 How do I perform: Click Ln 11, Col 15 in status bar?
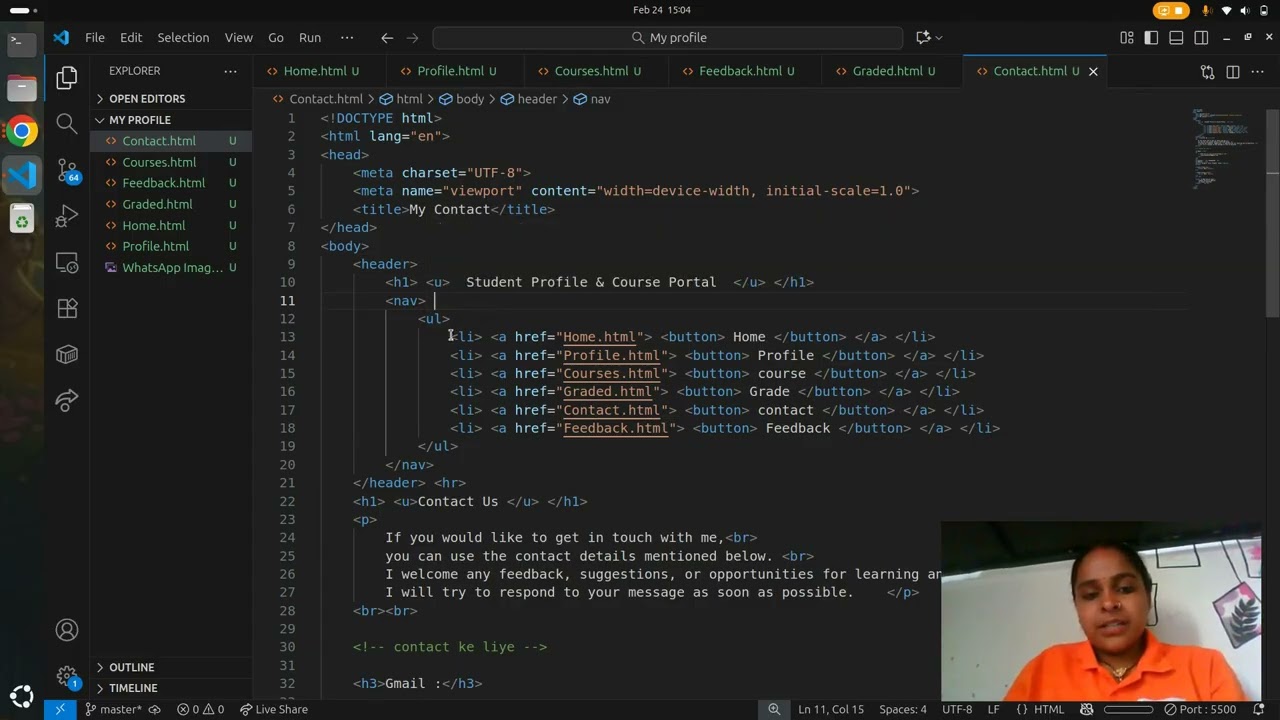(831, 709)
